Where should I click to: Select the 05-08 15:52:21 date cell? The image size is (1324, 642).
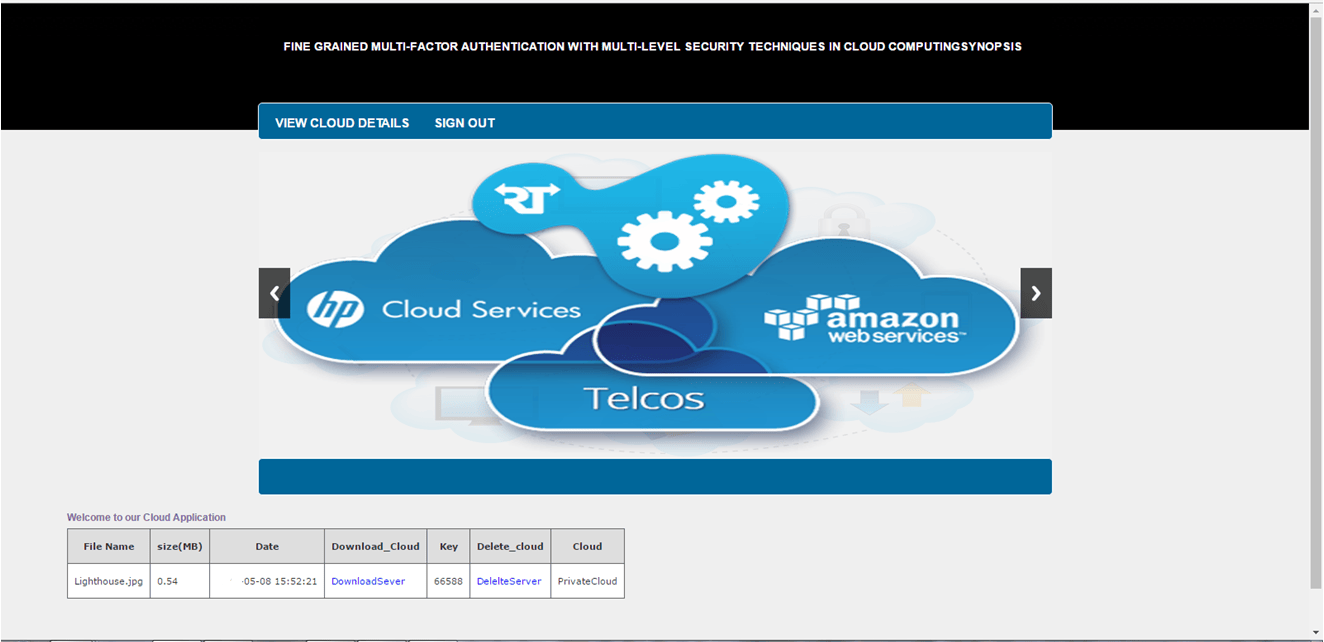click(267, 581)
